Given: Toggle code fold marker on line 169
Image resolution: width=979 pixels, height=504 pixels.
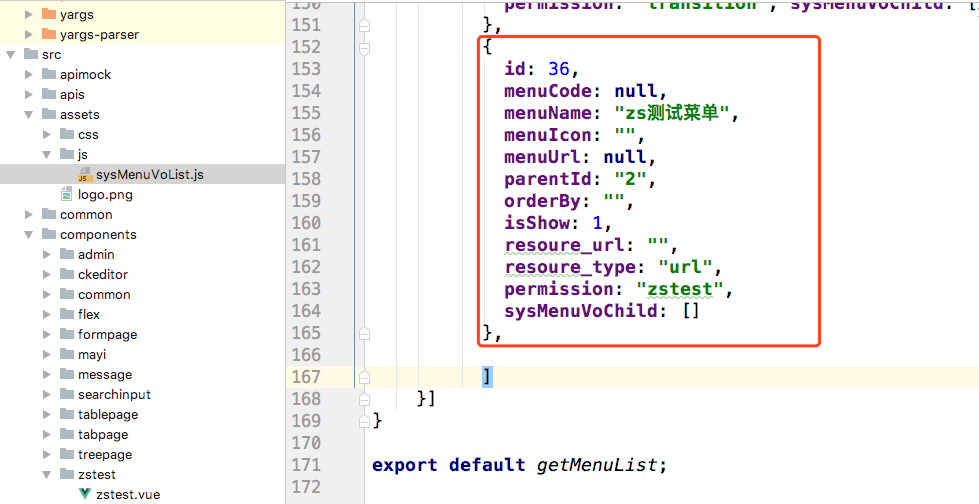Looking at the screenshot, I should click(x=365, y=422).
